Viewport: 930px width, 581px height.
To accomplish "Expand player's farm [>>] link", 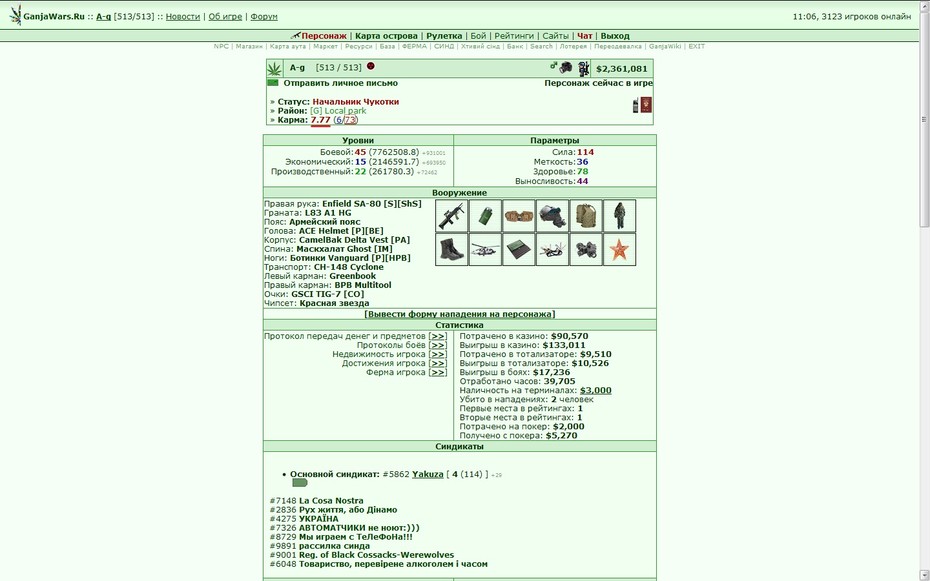I will (438, 372).
